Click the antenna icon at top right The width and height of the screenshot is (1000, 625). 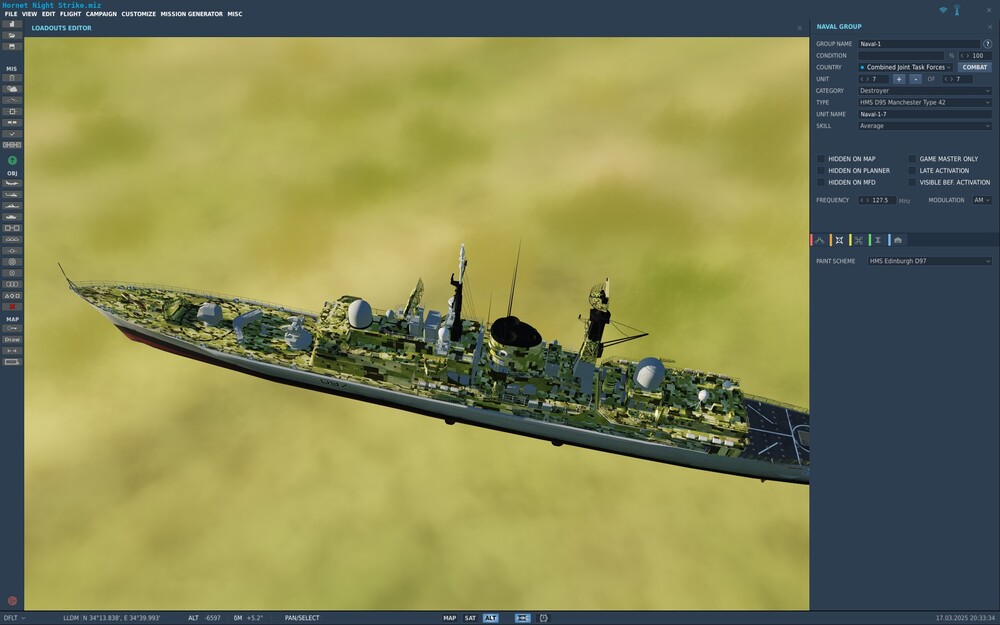point(957,10)
